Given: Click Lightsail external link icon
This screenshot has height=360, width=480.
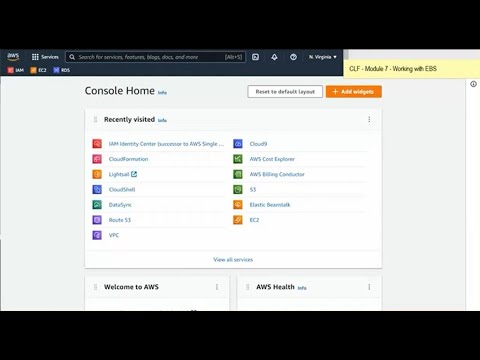Looking at the screenshot, I should pyautogui.click(x=134, y=174).
